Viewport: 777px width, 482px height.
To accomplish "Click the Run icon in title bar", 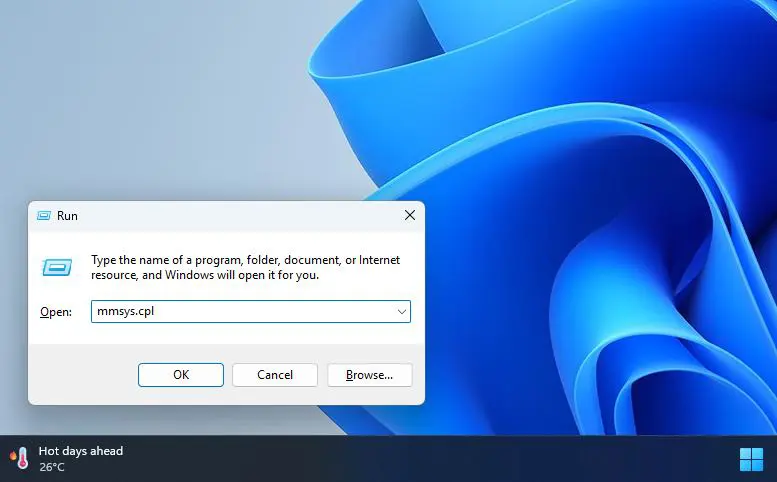I will point(44,215).
